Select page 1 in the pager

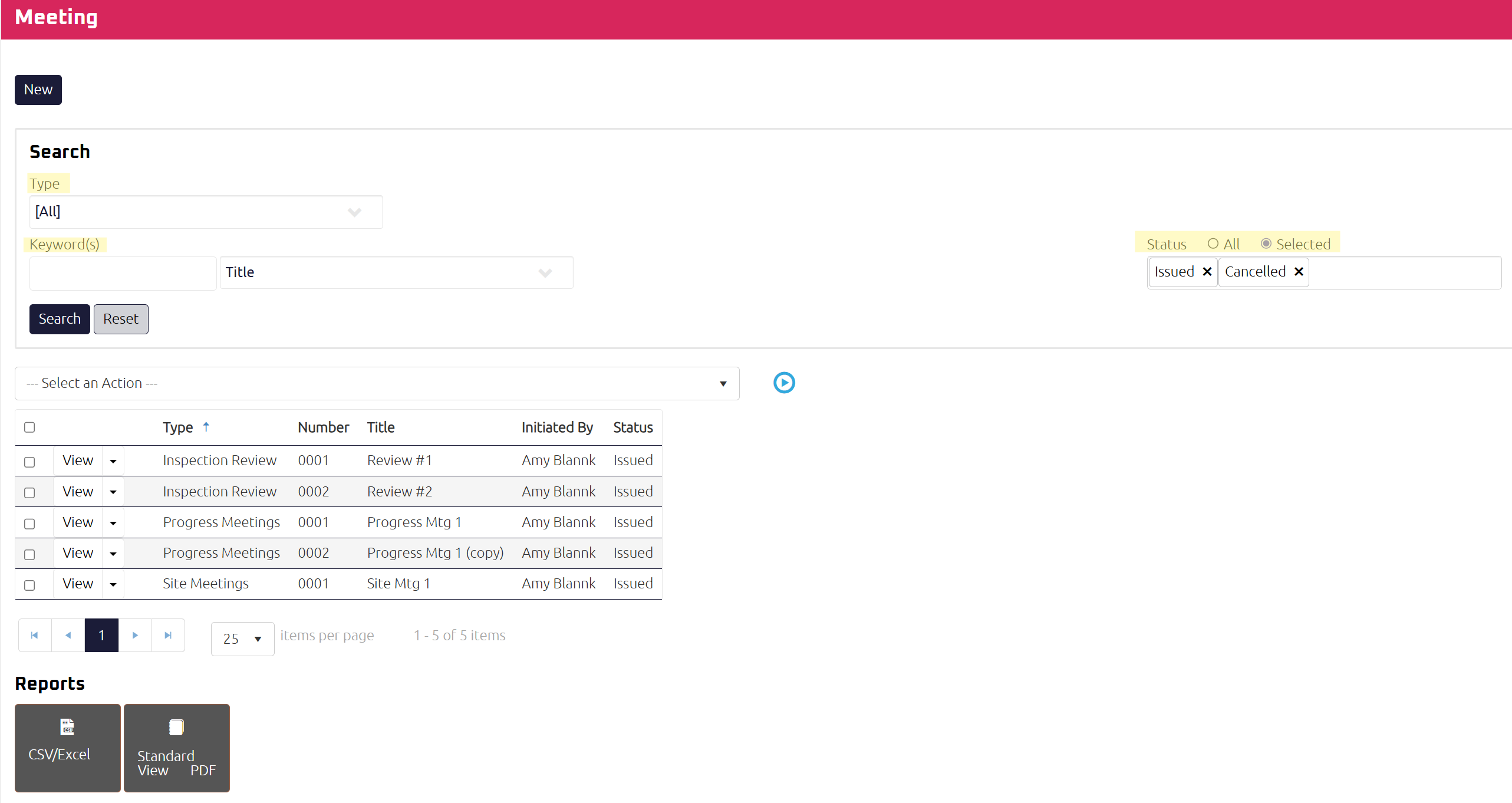(101, 636)
